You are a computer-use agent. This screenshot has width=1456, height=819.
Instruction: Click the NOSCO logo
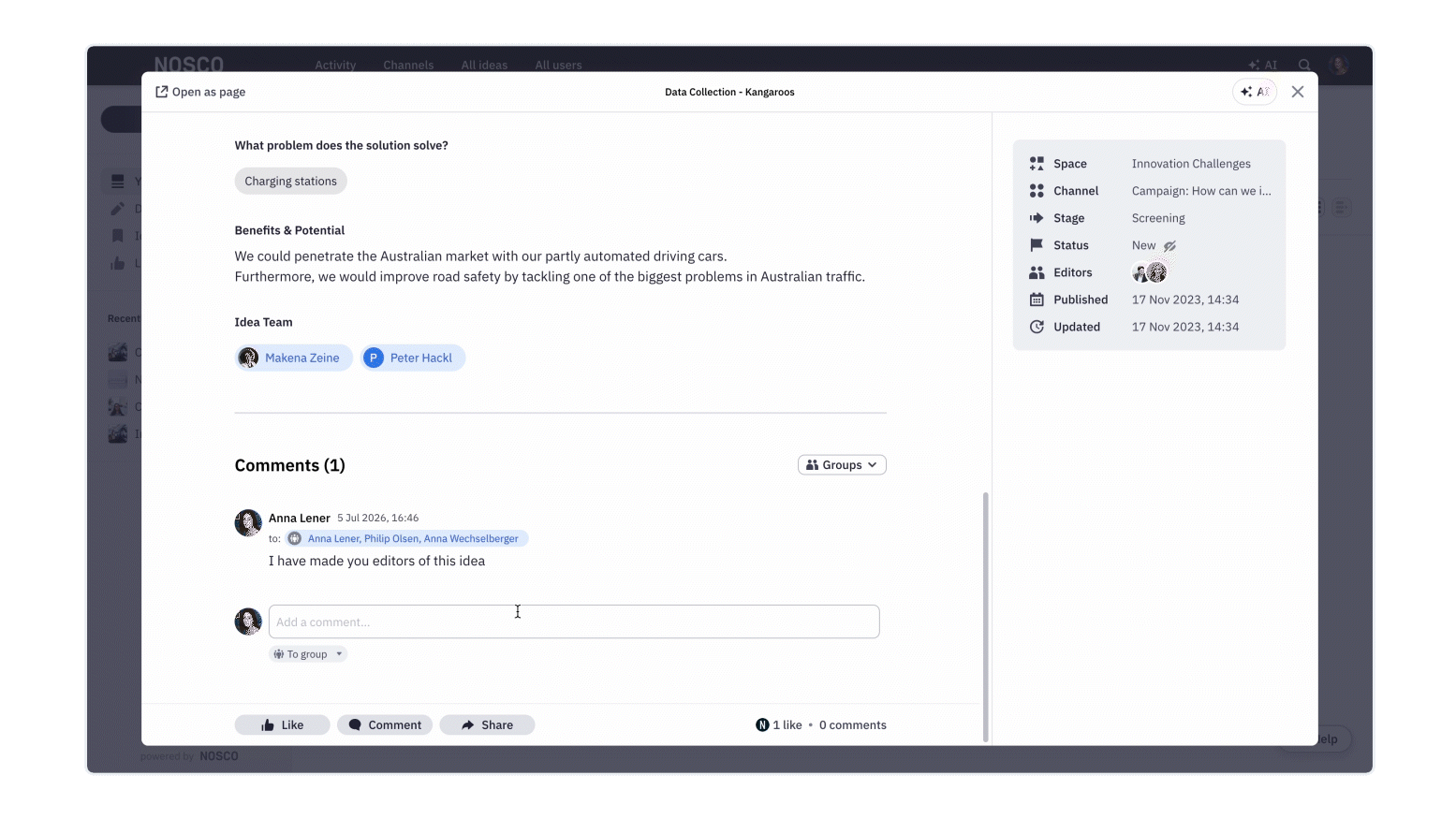point(189,64)
